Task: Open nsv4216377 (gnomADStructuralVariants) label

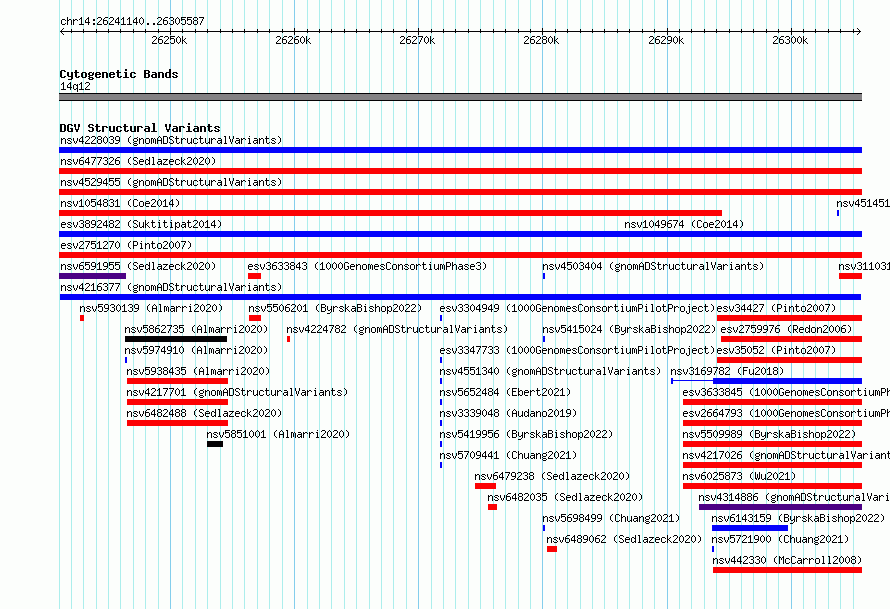Action: [171, 287]
